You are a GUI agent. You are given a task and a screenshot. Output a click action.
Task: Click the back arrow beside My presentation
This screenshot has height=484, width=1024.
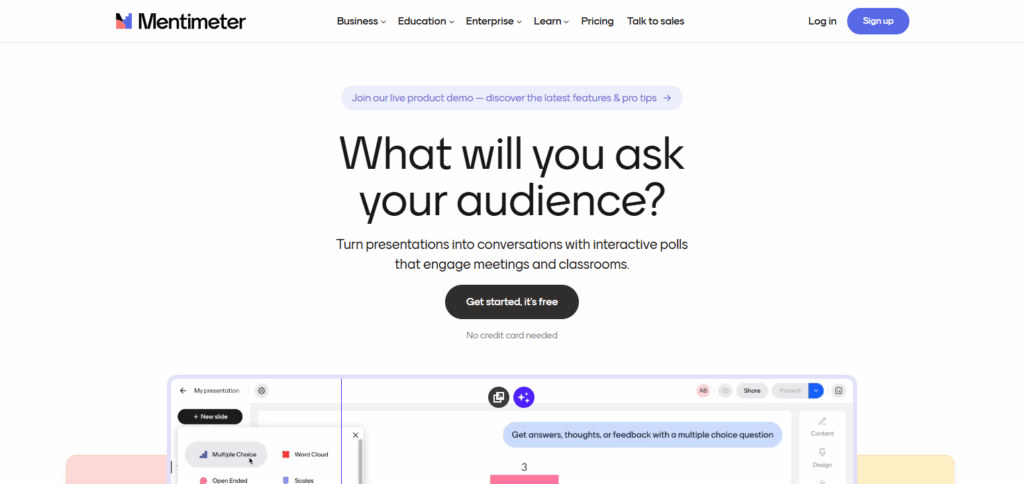click(183, 391)
